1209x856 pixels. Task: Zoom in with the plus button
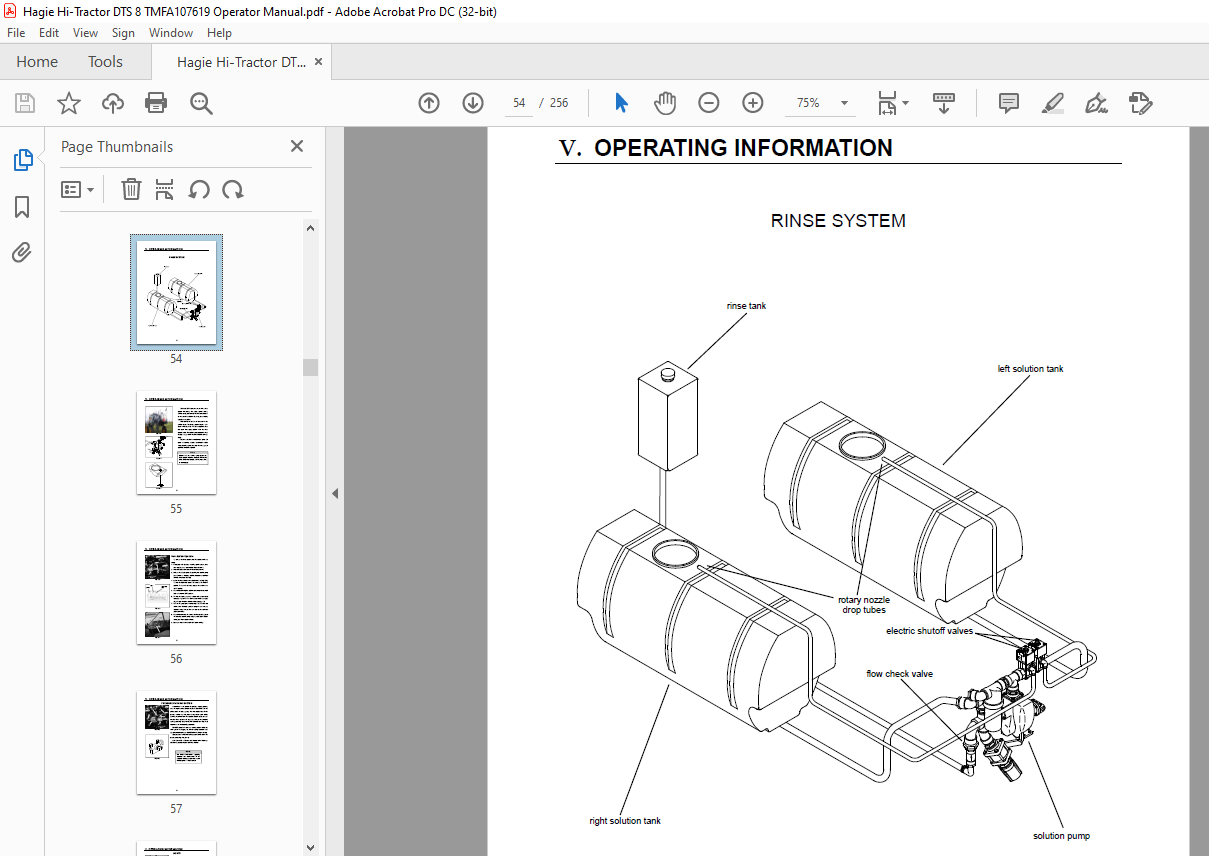(753, 103)
